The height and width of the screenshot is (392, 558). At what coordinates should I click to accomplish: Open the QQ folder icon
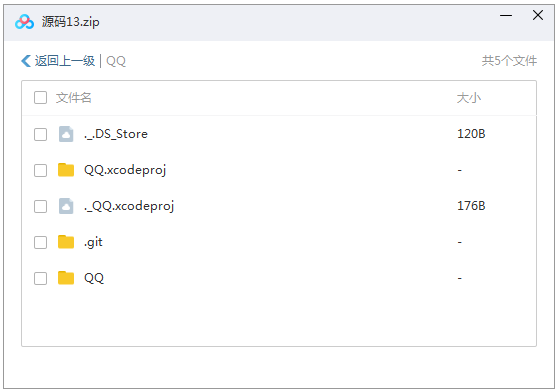coord(66,278)
